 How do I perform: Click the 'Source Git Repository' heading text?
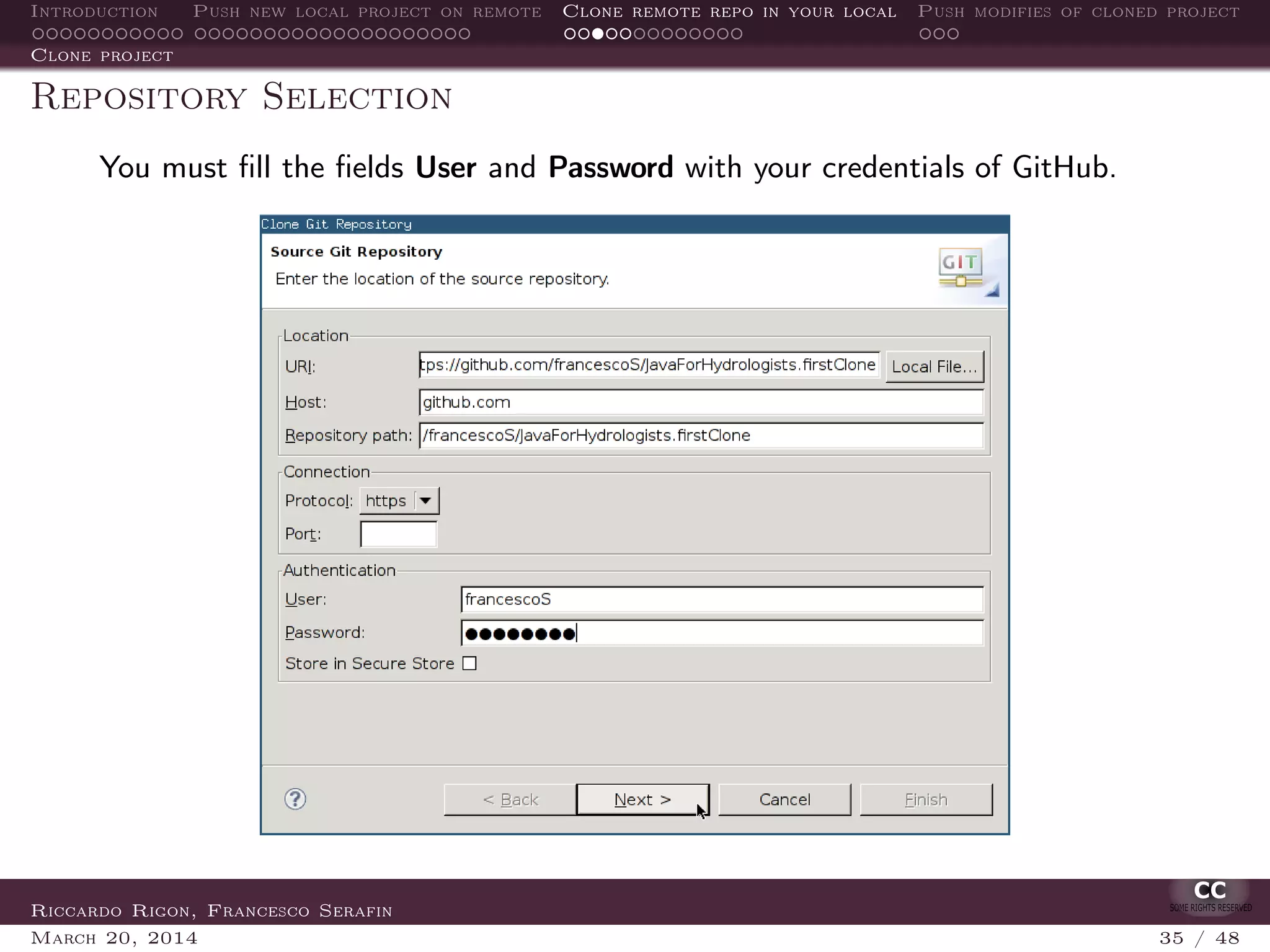coord(357,252)
